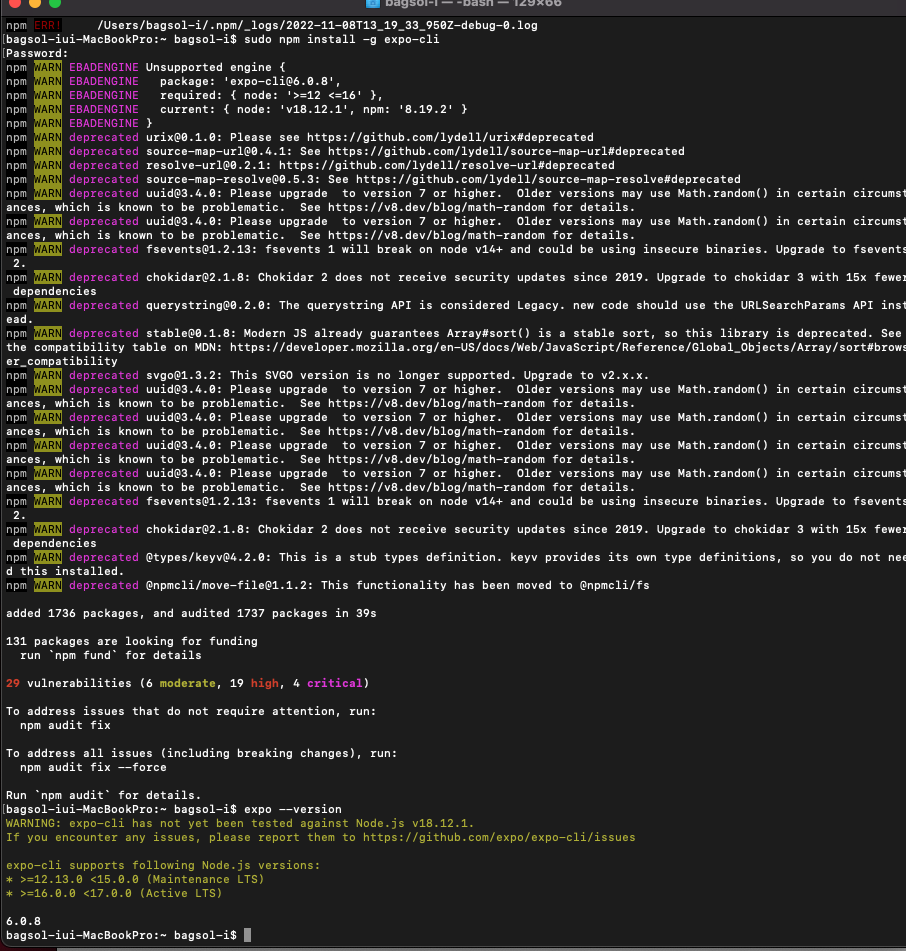The height and width of the screenshot is (951, 906).
Task: Click the red ERR! label
Action: click(47, 25)
